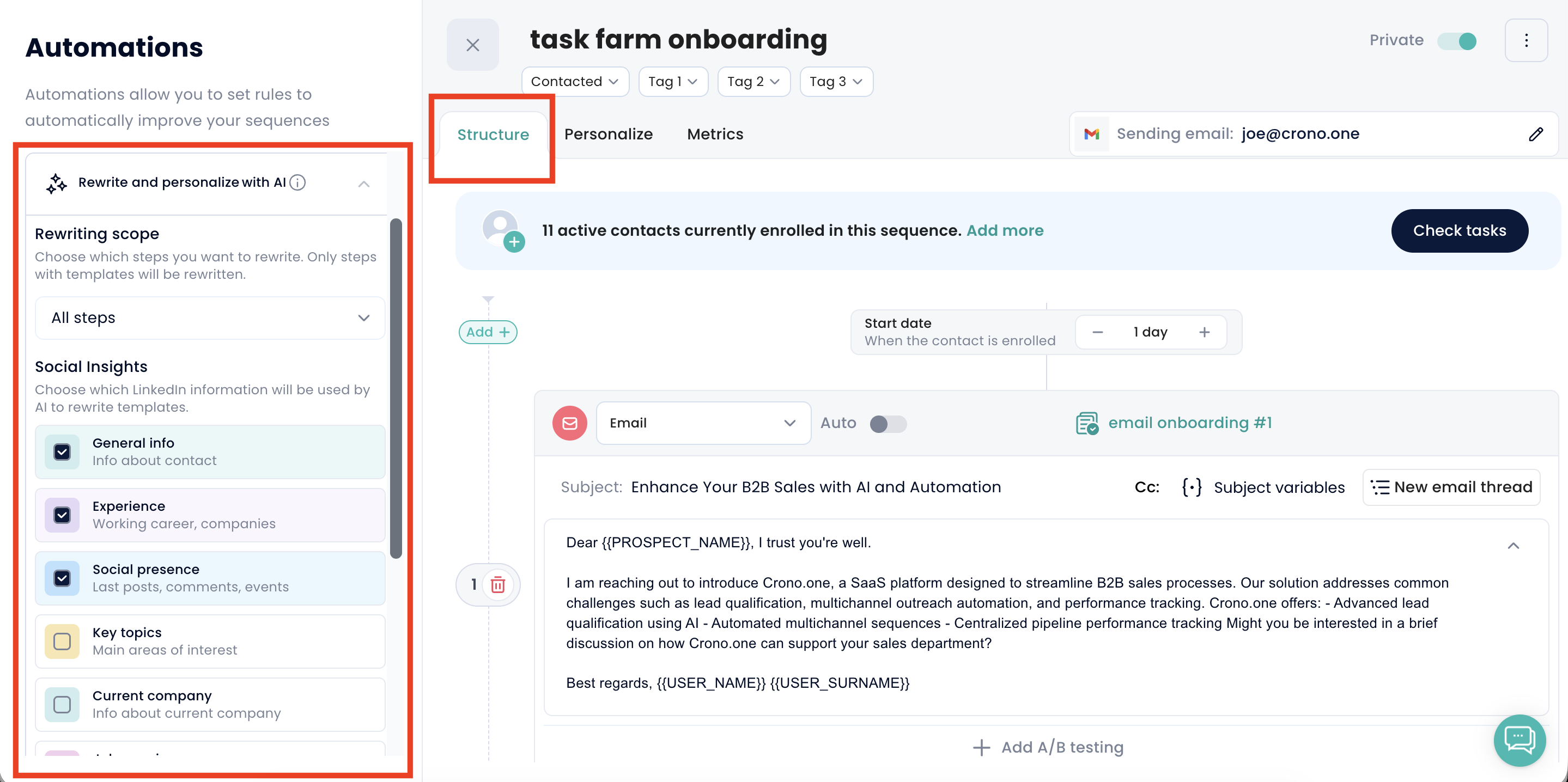This screenshot has width=1568, height=782.
Task: Click the info icon beside Rewrite with AI
Action: click(x=297, y=182)
